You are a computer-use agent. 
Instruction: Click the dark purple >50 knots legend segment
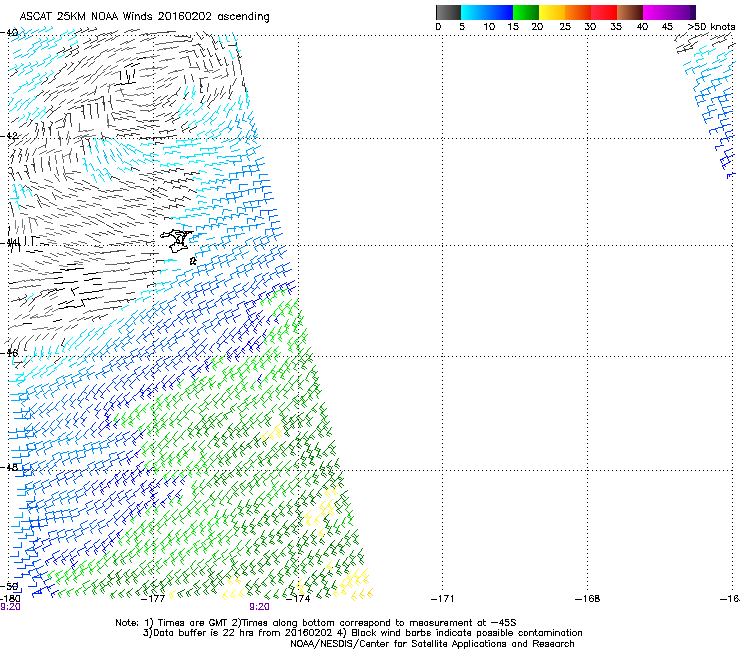point(693,12)
